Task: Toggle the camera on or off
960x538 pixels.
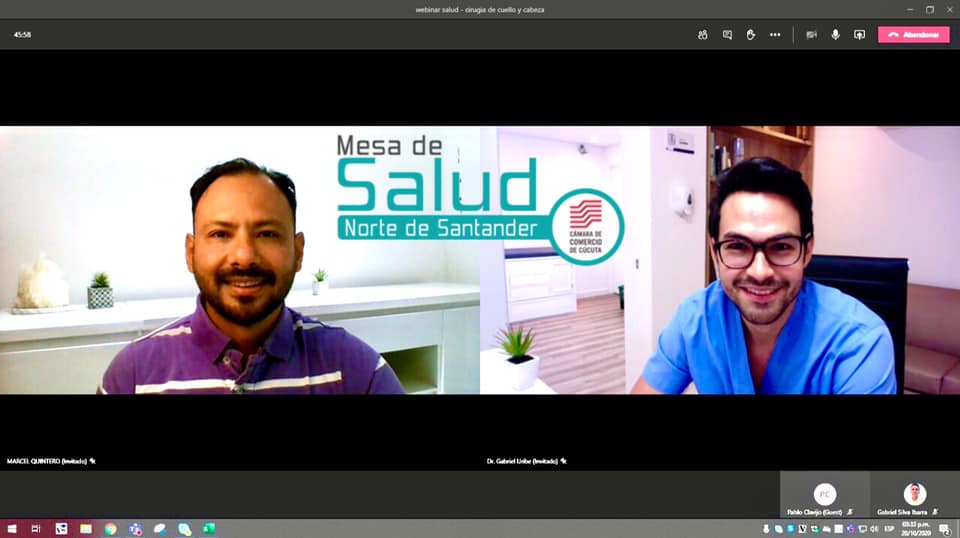Action: point(811,35)
